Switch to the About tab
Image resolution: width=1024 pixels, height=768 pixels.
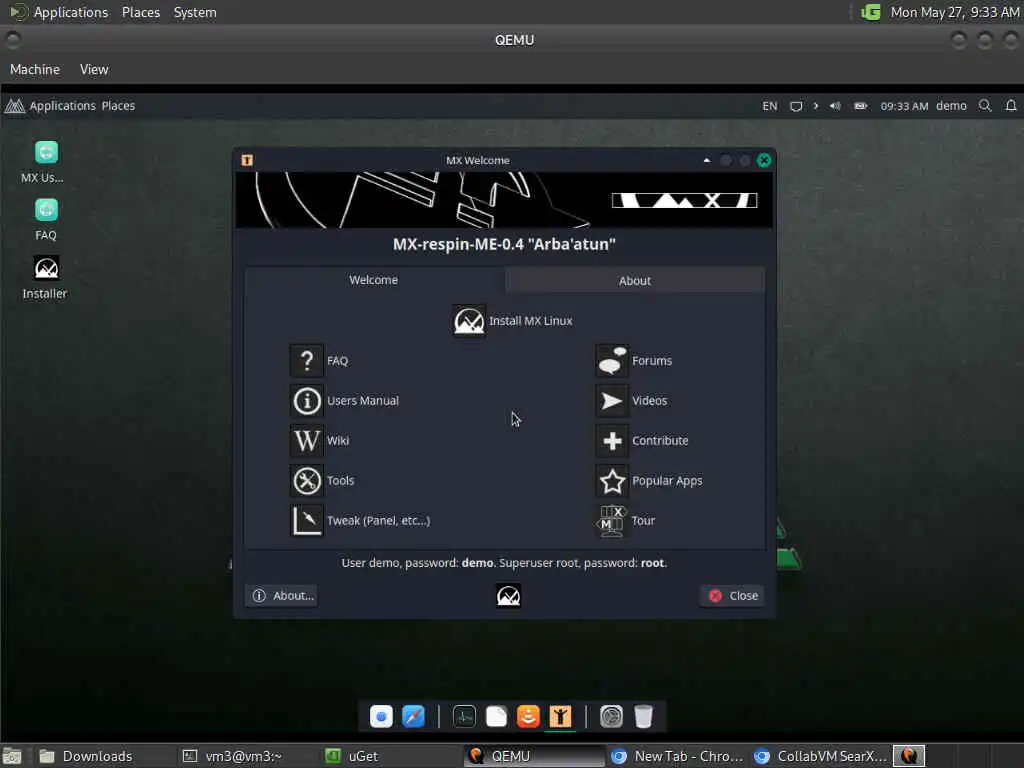pyautogui.click(x=635, y=280)
